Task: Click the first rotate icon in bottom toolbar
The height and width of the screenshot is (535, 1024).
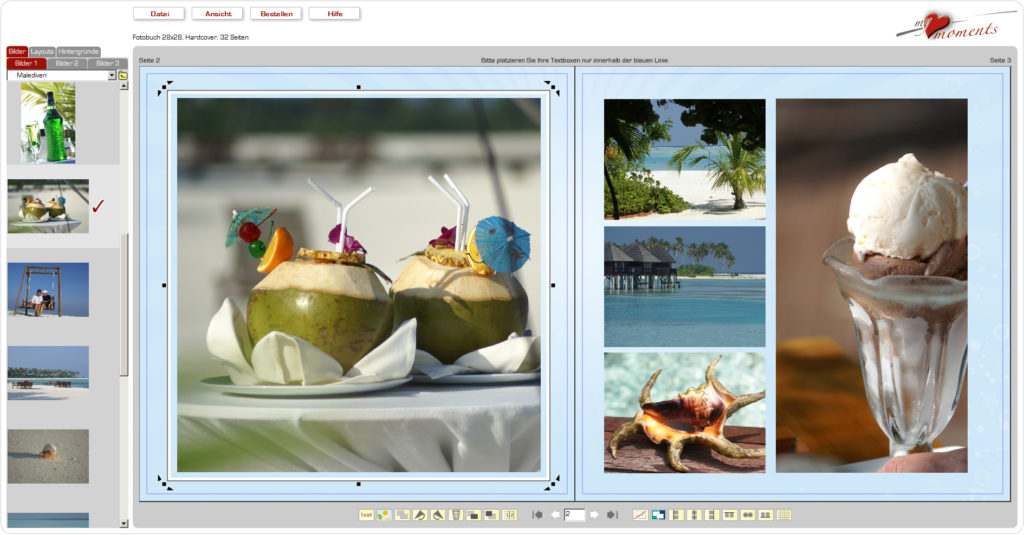Action: pyautogui.click(x=420, y=515)
